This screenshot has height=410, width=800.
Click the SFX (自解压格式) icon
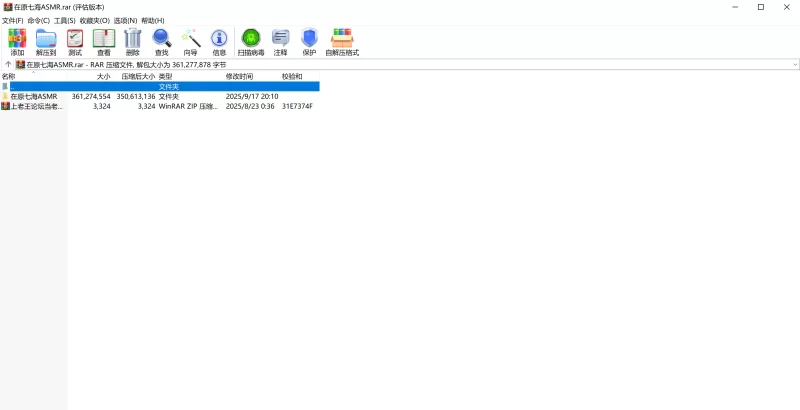pos(342,42)
